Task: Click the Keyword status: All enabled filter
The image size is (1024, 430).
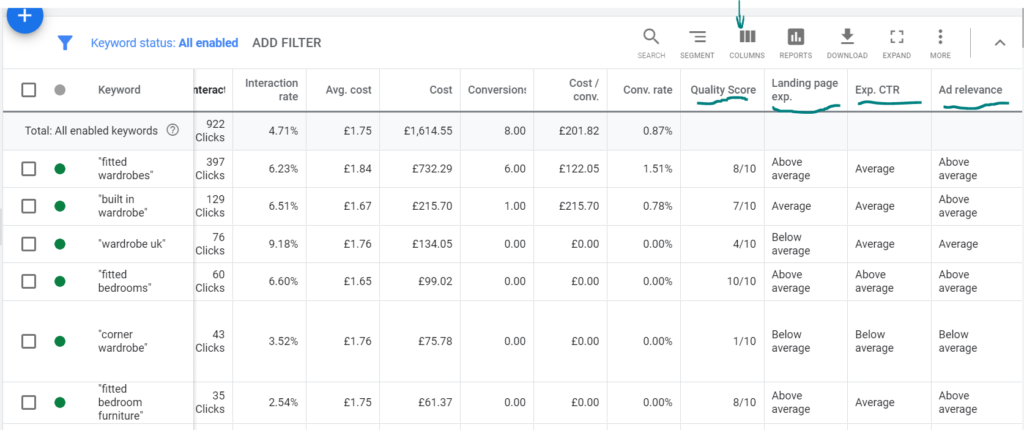Action: point(165,43)
